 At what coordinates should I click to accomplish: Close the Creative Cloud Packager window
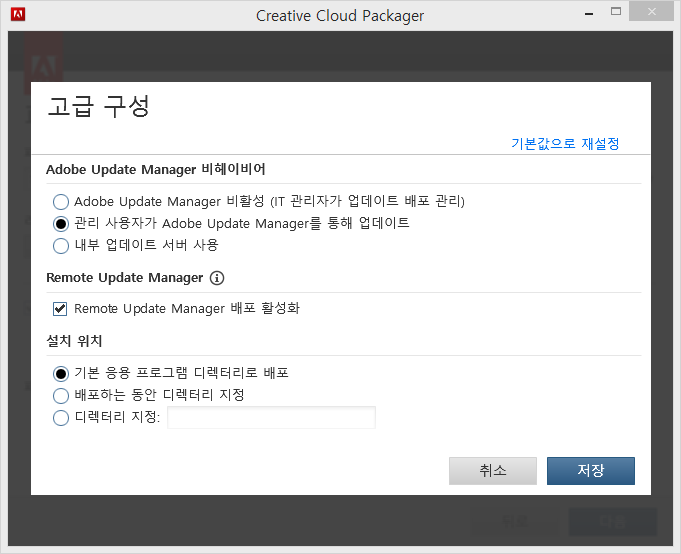(x=651, y=12)
